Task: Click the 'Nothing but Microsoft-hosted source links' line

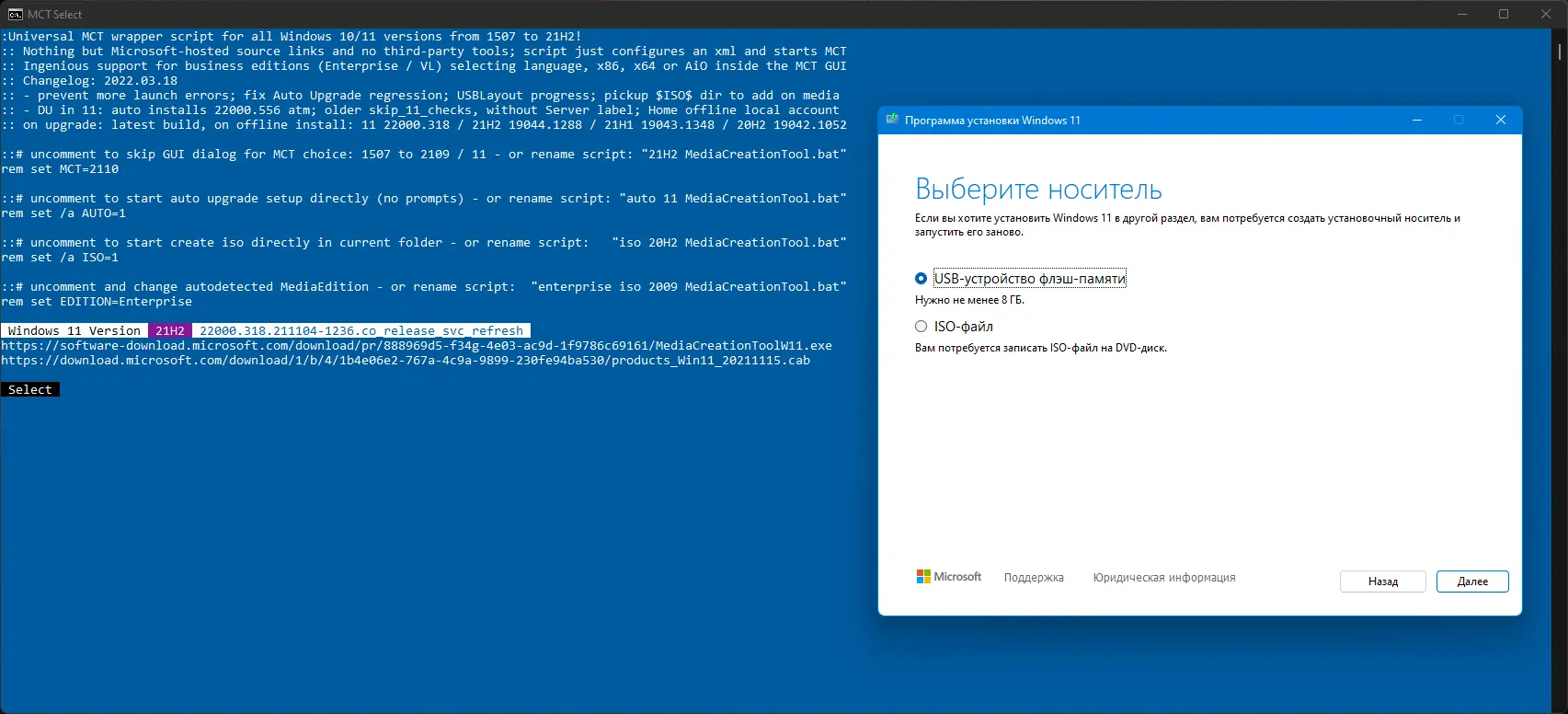Action: pos(424,52)
